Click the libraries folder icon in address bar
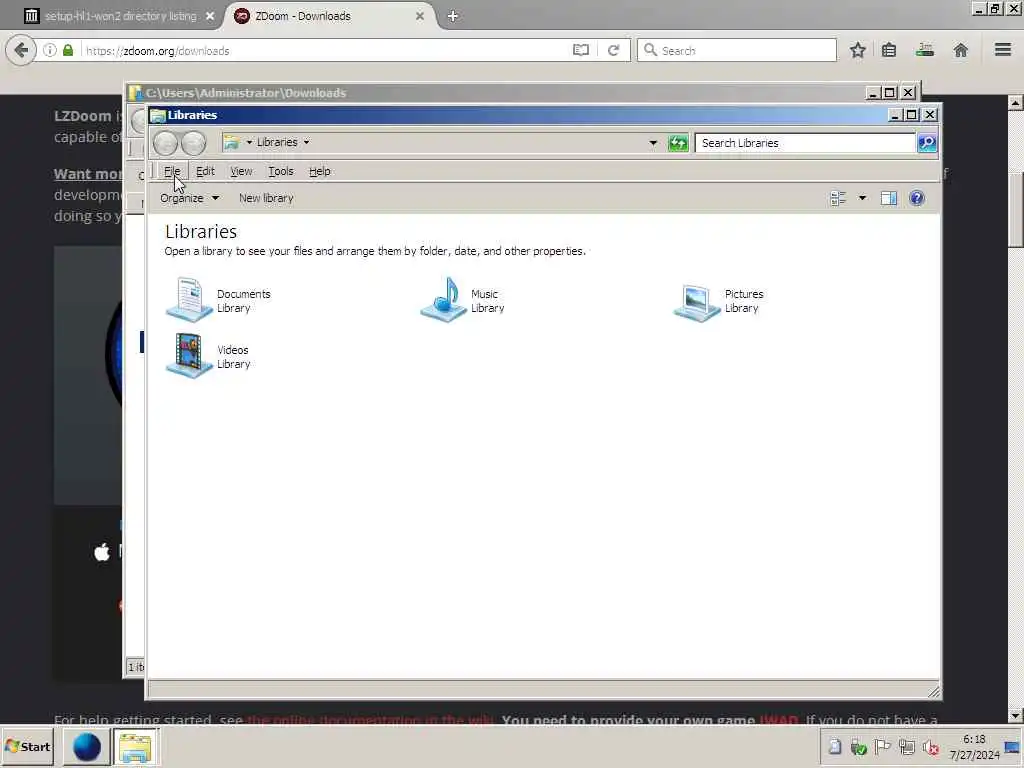The width and height of the screenshot is (1024, 768). pos(231,142)
